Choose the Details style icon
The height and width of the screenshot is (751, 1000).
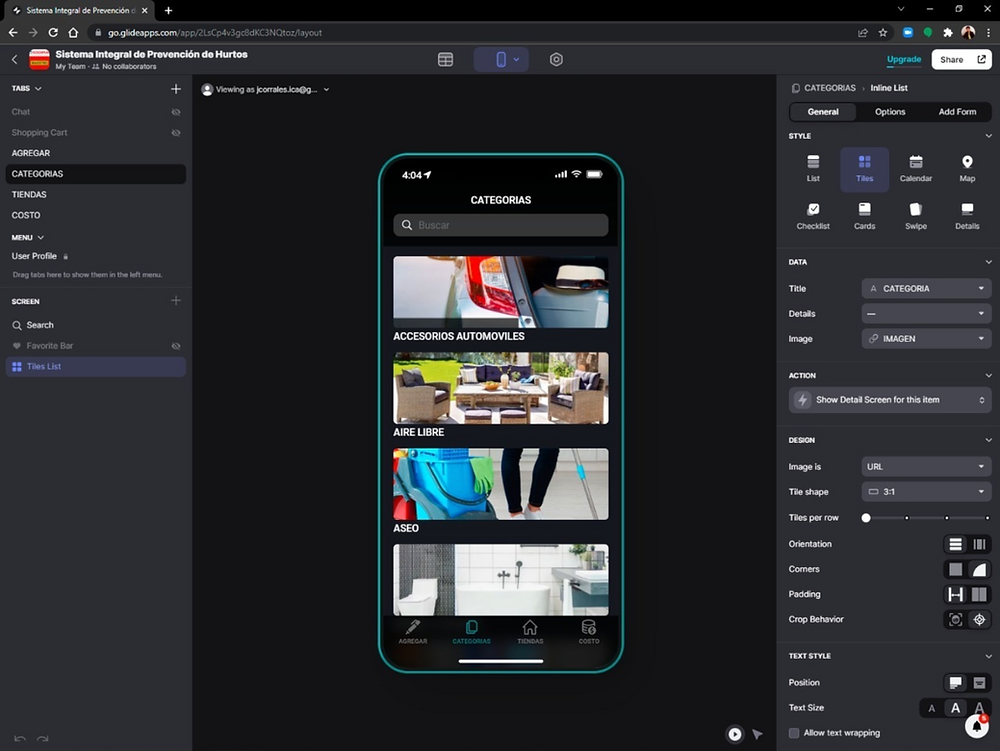(967, 216)
